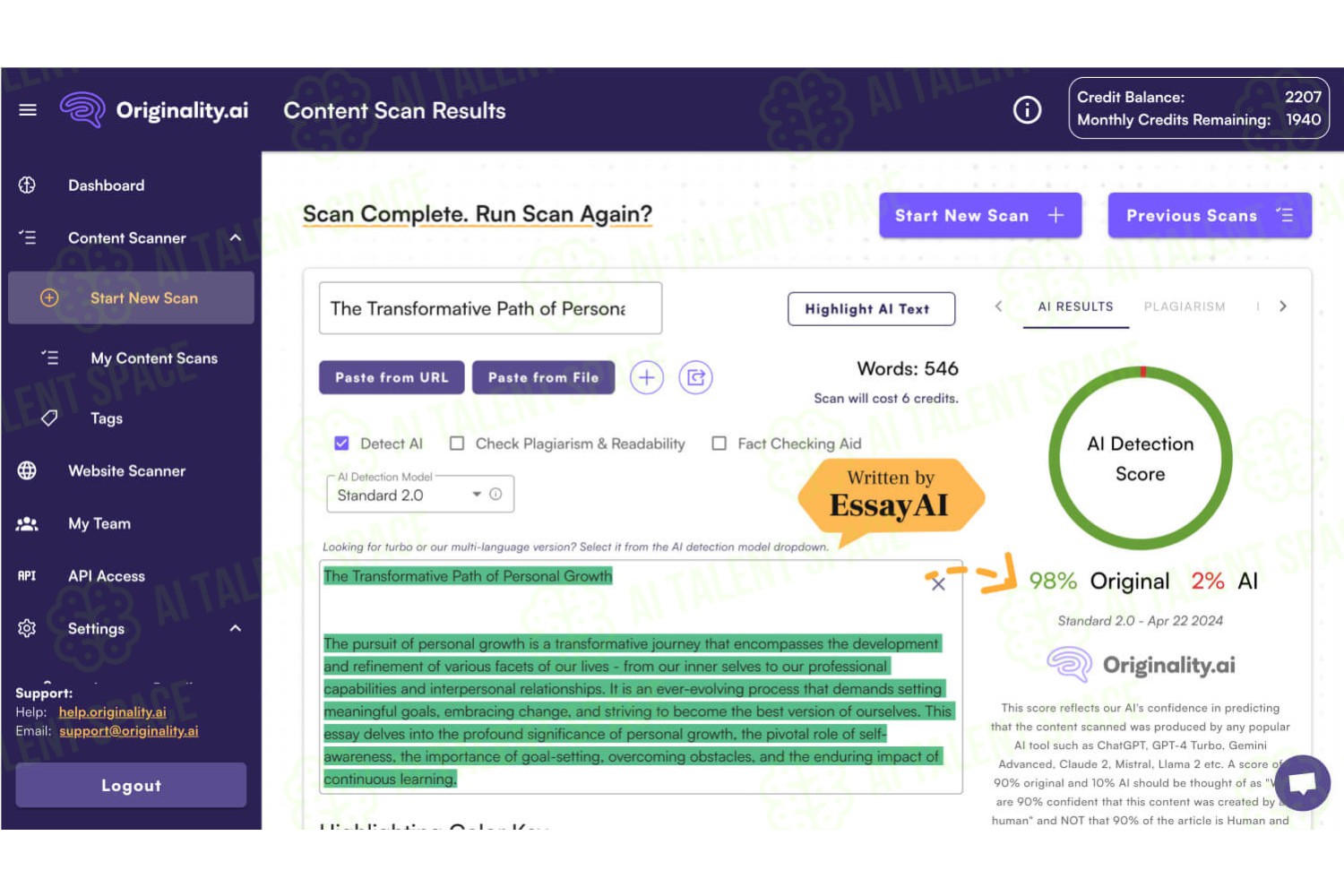
Task: Click the Credit Balance box
Action: [x=1199, y=108]
